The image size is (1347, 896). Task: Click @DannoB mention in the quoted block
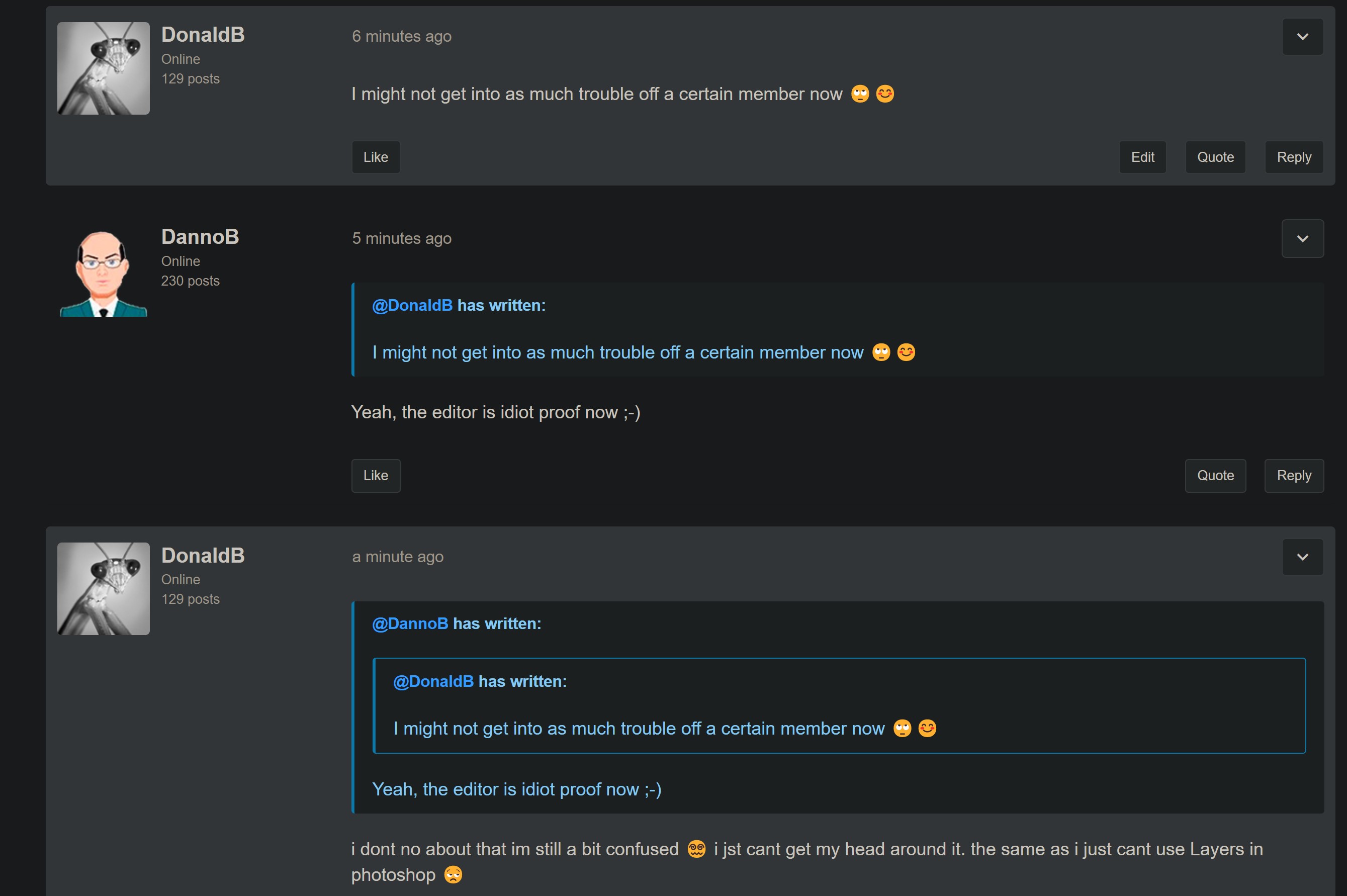(x=410, y=623)
